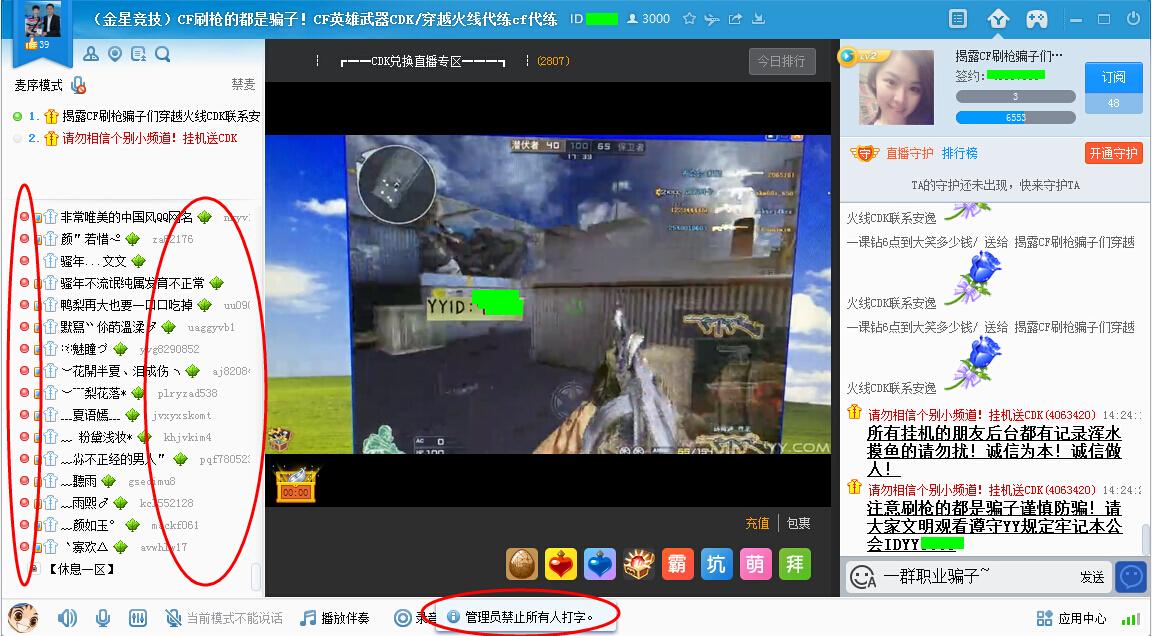Viewport: 1152px width, 636px height.
Task: Click the blue chat bubble icon
Action: click(x=1131, y=577)
